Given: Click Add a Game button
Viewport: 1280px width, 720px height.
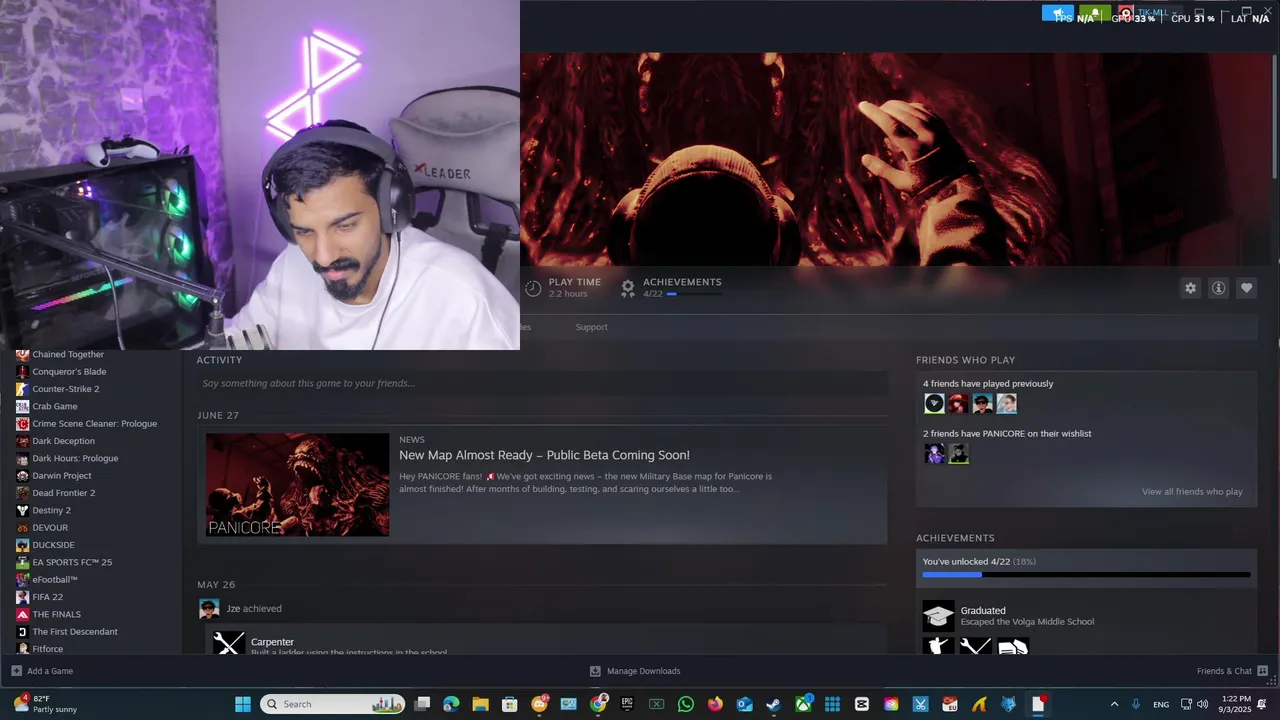Looking at the screenshot, I should (x=42, y=671).
